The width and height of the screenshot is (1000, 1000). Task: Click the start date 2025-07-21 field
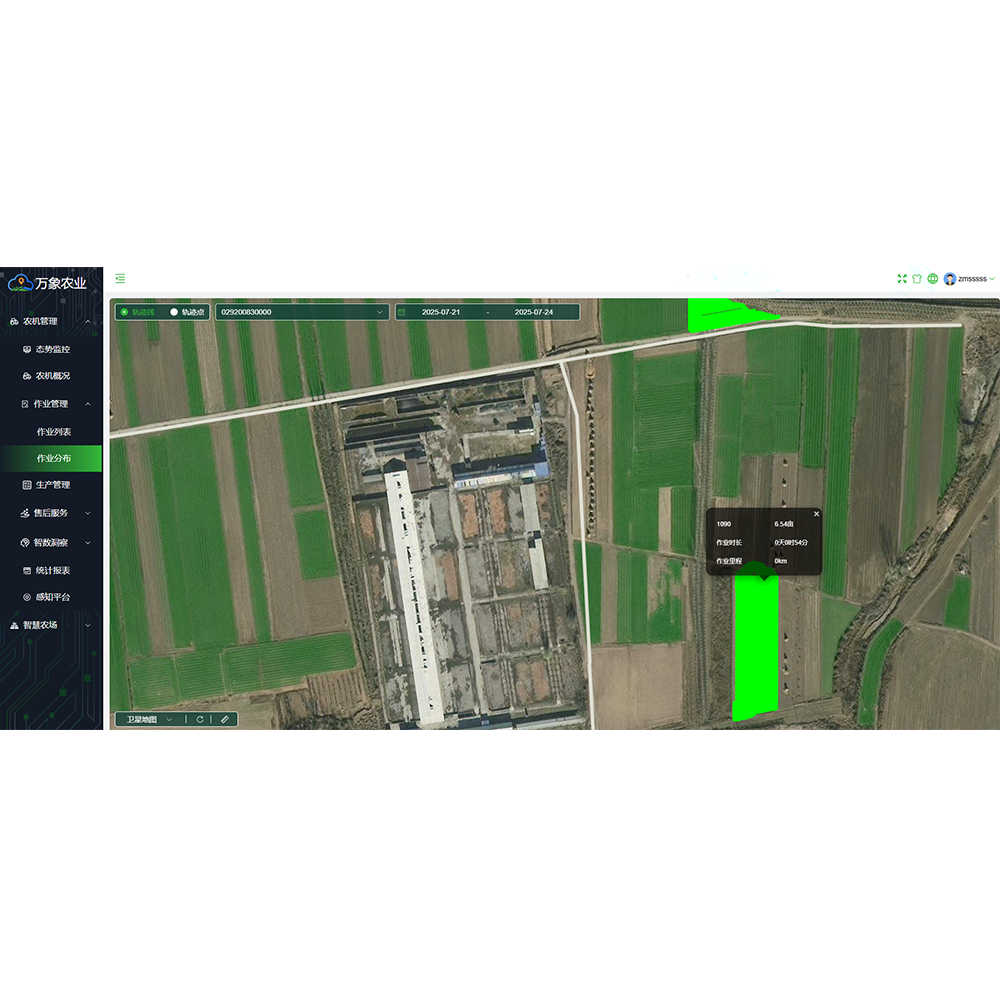(x=441, y=312)
